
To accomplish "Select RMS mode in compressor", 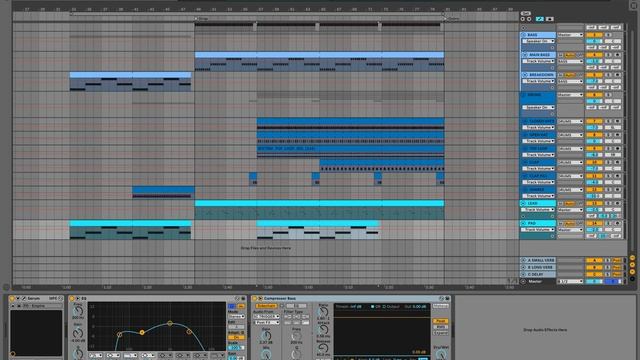I will click(440, 327).
